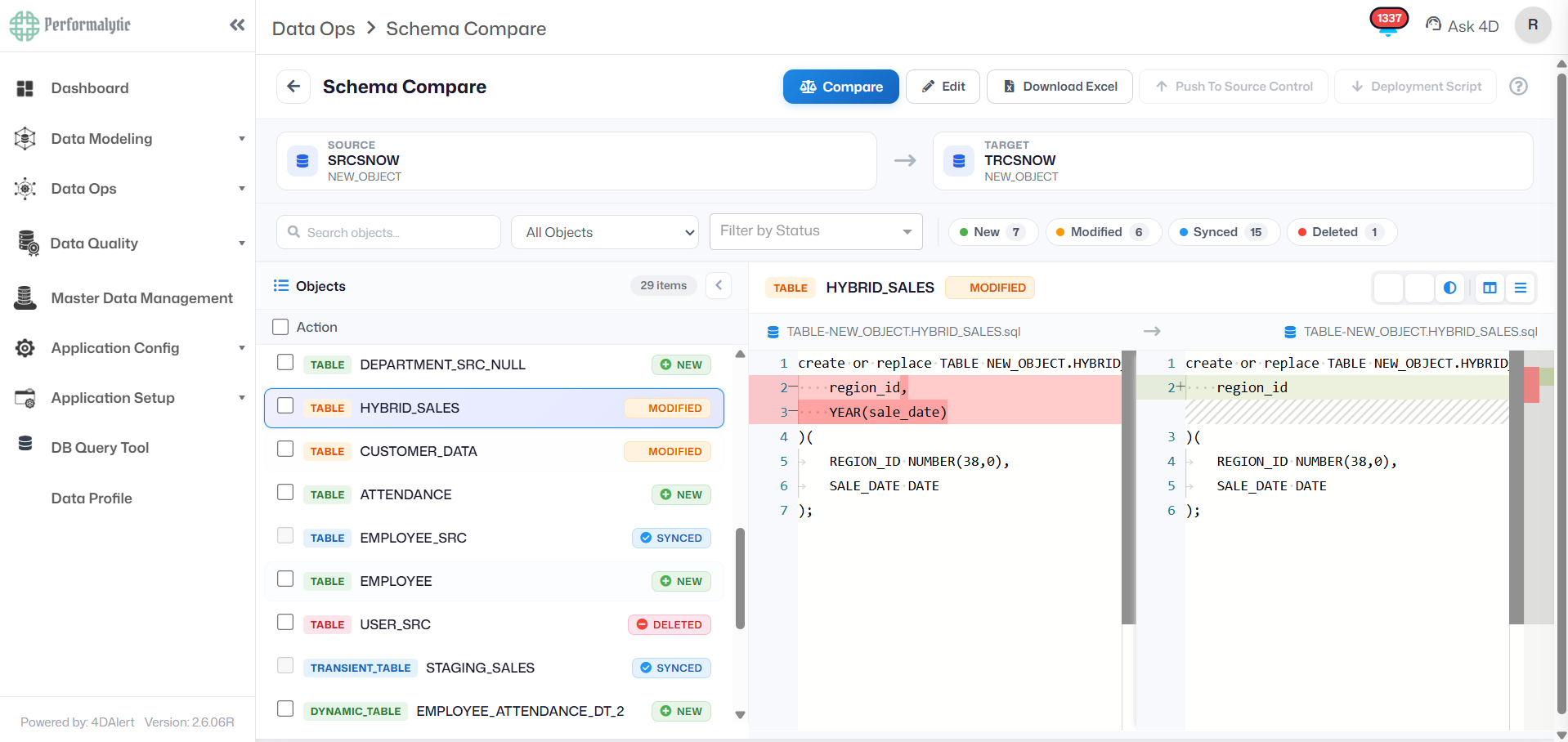This screenshot has height=742, width=1568.
Task: Check the EMPLOYEE_SRC row checkbox
Action: (x=285, y=535)
